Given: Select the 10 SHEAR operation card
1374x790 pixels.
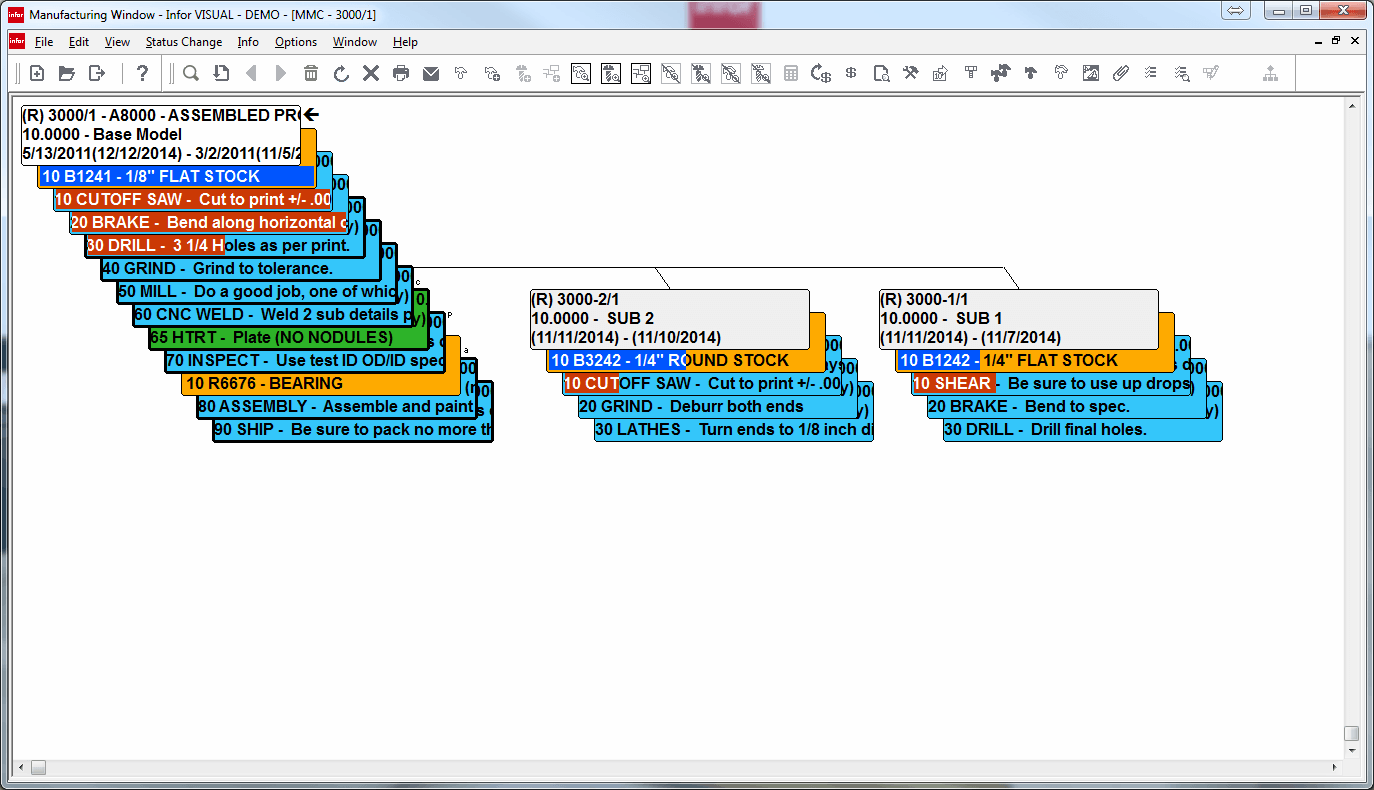Looking at the screenshot, I should [952, 383].
